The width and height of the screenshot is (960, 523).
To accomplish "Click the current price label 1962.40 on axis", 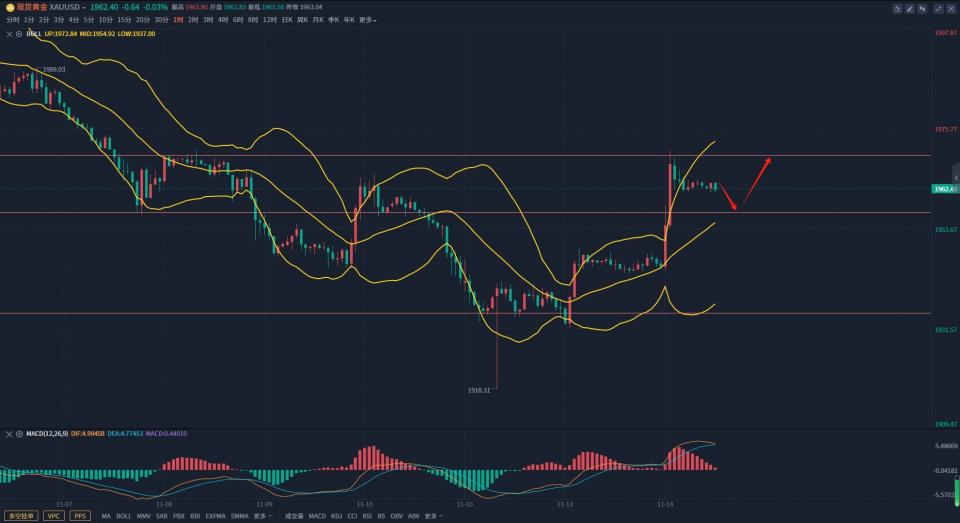I will [x=944, y=189].
